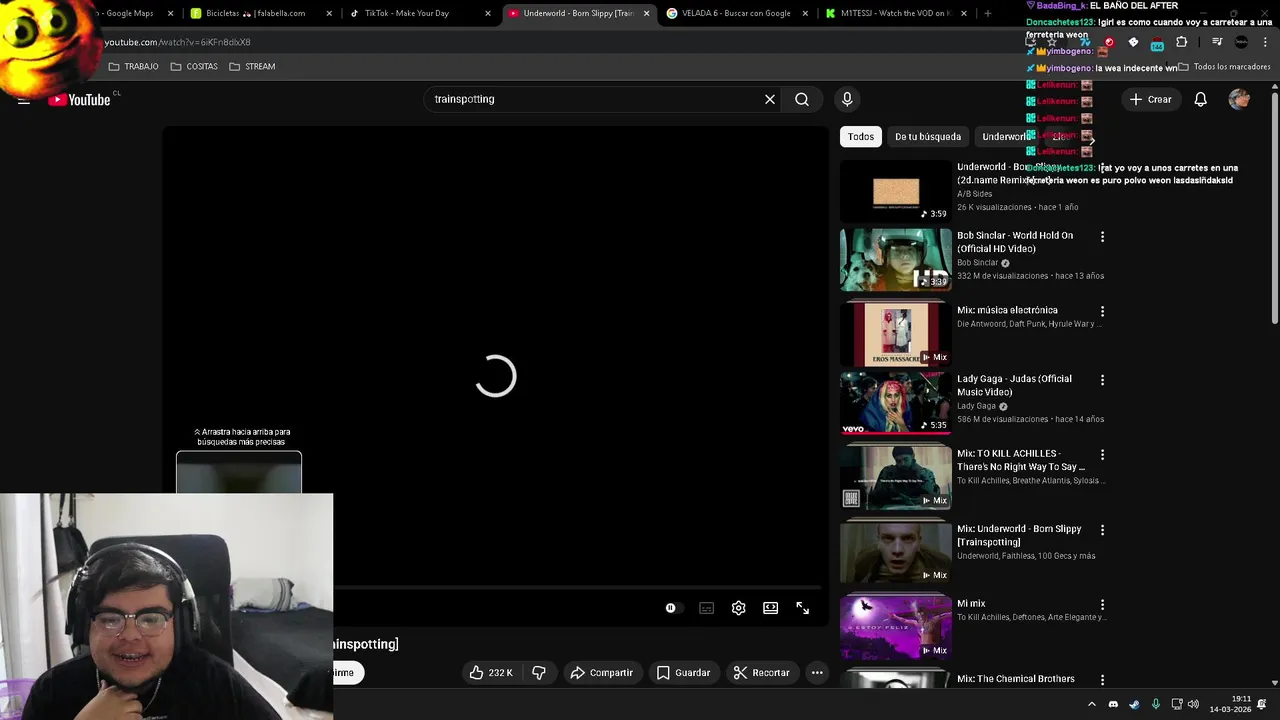Open Mix: Underworld - Born Slippy title
This screenshot has width=1280, height=720.
[x=1019, y=535]
